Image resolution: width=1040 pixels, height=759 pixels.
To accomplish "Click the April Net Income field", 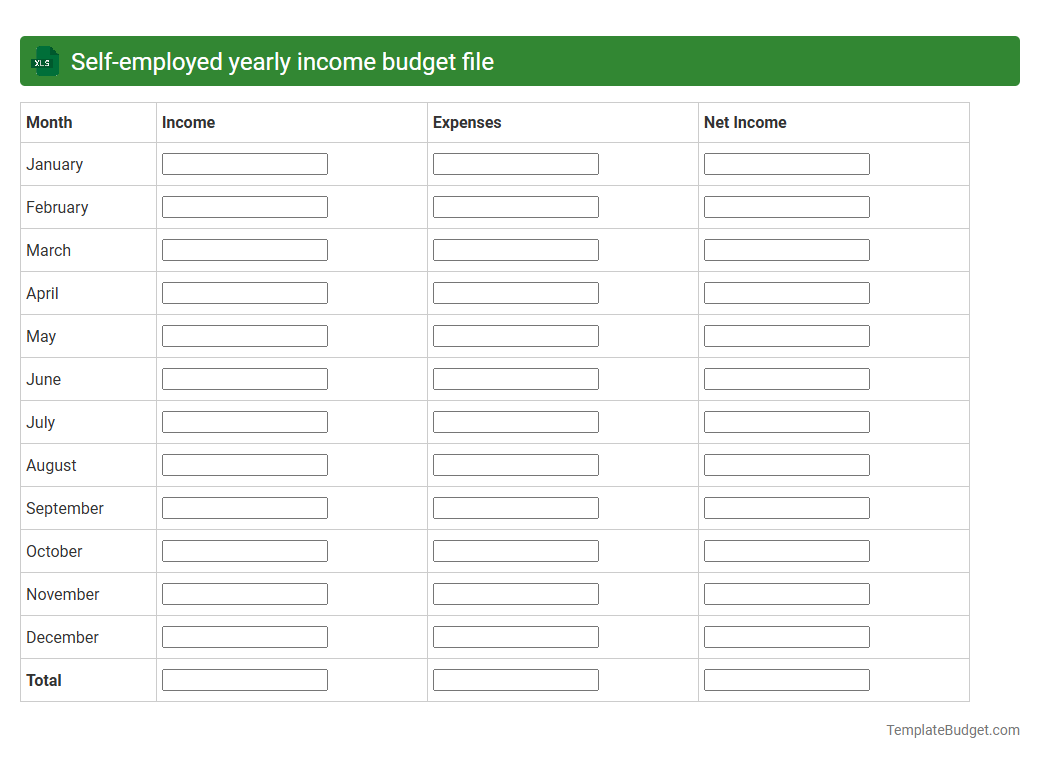I will click(x=787, y=292).
